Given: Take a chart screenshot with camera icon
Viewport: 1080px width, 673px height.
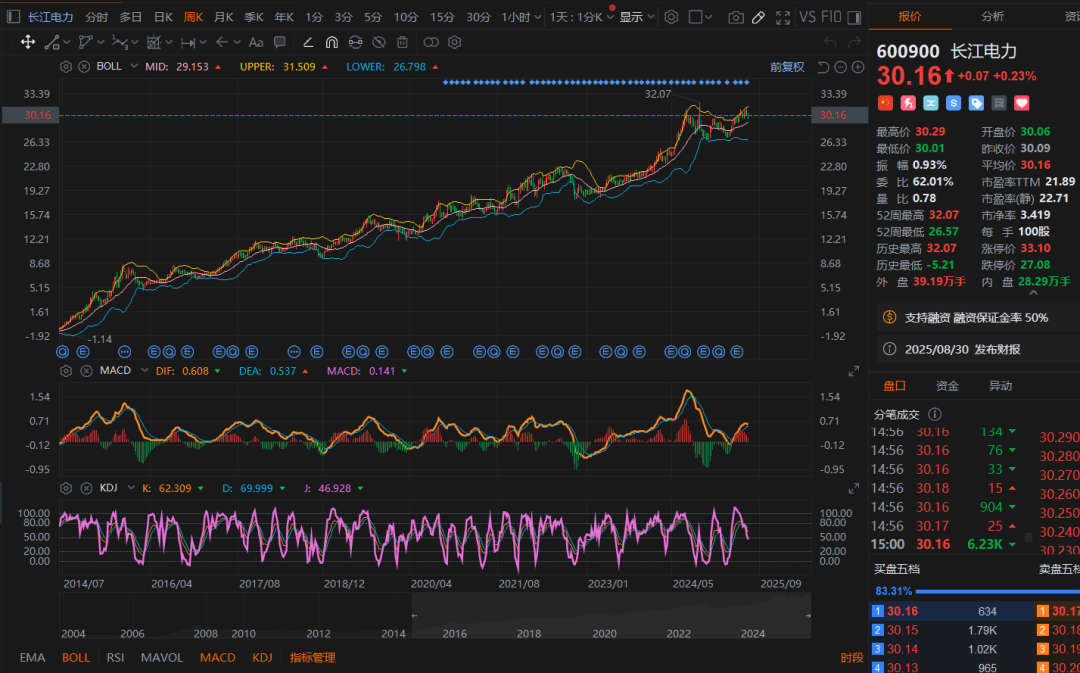Looking at the screenshot, I should click(x=736, y=17).
